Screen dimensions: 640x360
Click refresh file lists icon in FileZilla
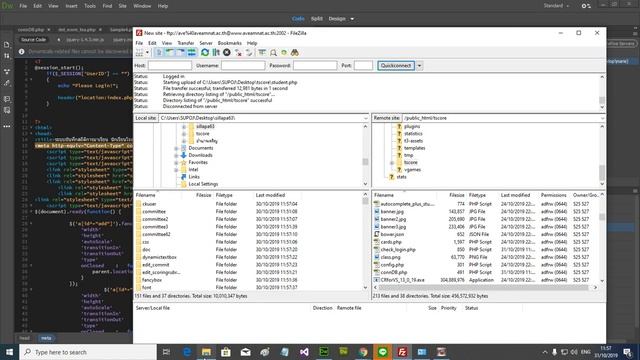tap(205, 53)
